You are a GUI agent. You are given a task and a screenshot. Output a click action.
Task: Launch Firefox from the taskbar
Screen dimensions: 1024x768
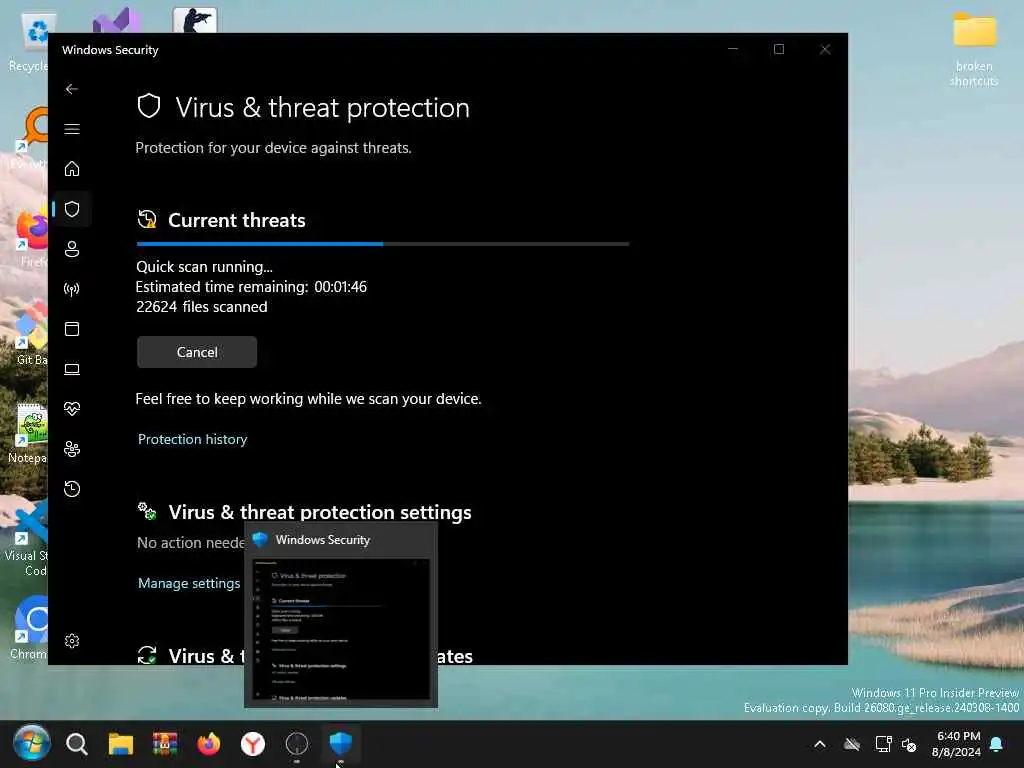click(209, 743)
